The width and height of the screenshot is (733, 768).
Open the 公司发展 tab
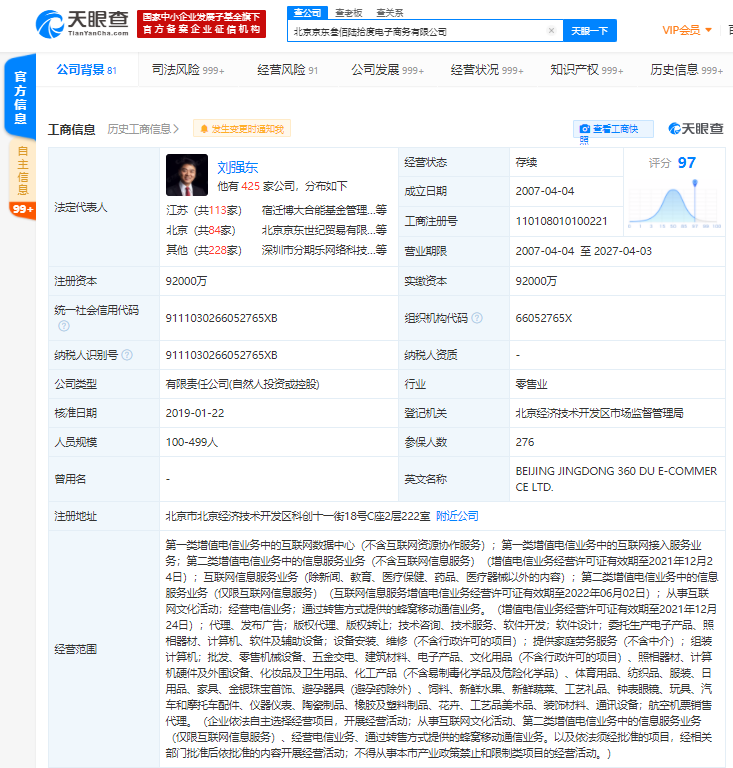pyautogui.click(x=387, y=70)
